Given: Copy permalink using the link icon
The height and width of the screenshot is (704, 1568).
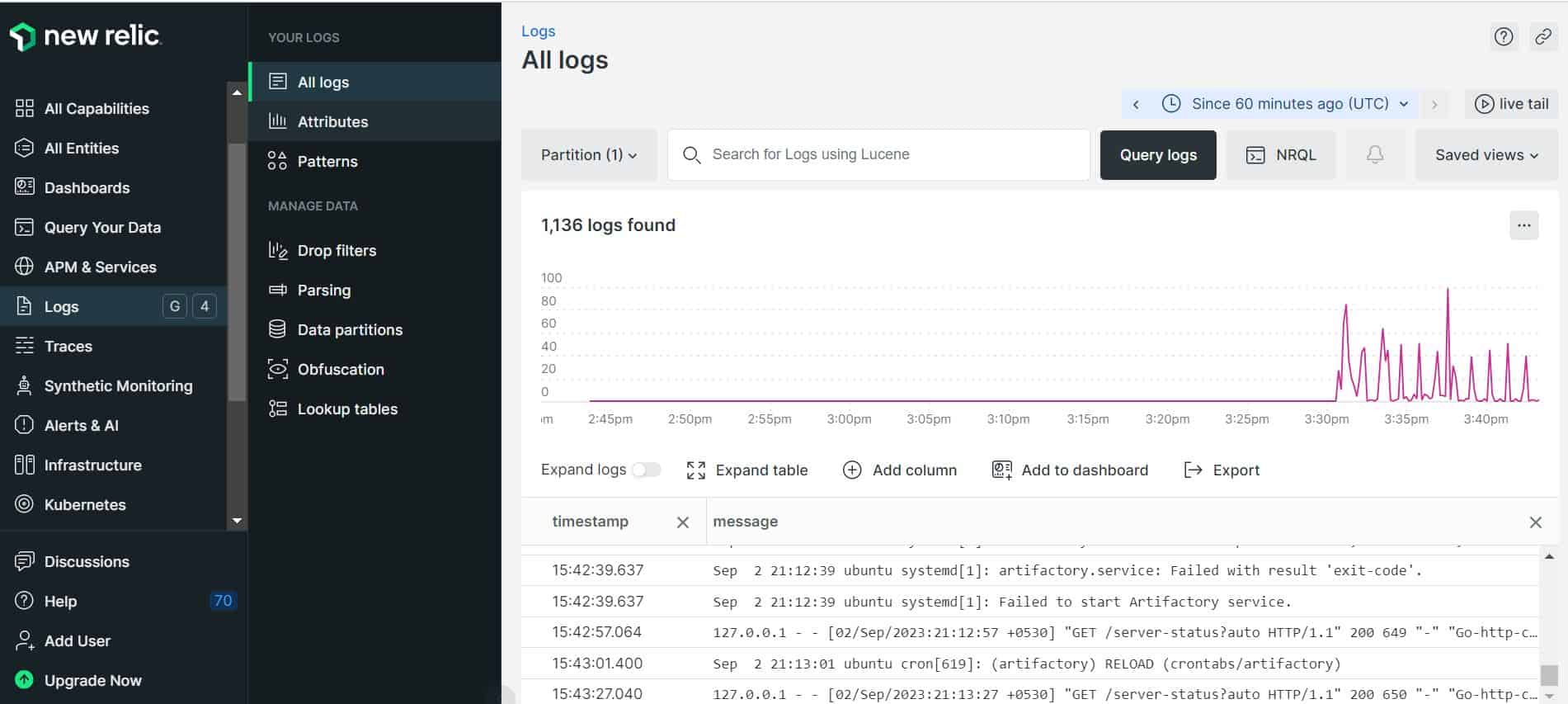Looking at the screenshot, I should (x=1543, y=36).
